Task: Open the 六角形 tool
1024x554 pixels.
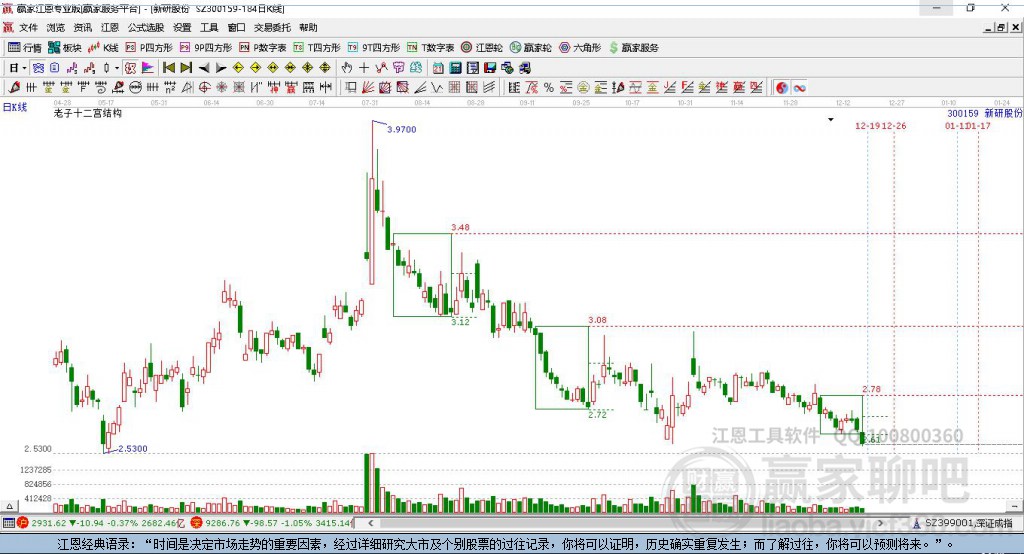Action: 580,48
